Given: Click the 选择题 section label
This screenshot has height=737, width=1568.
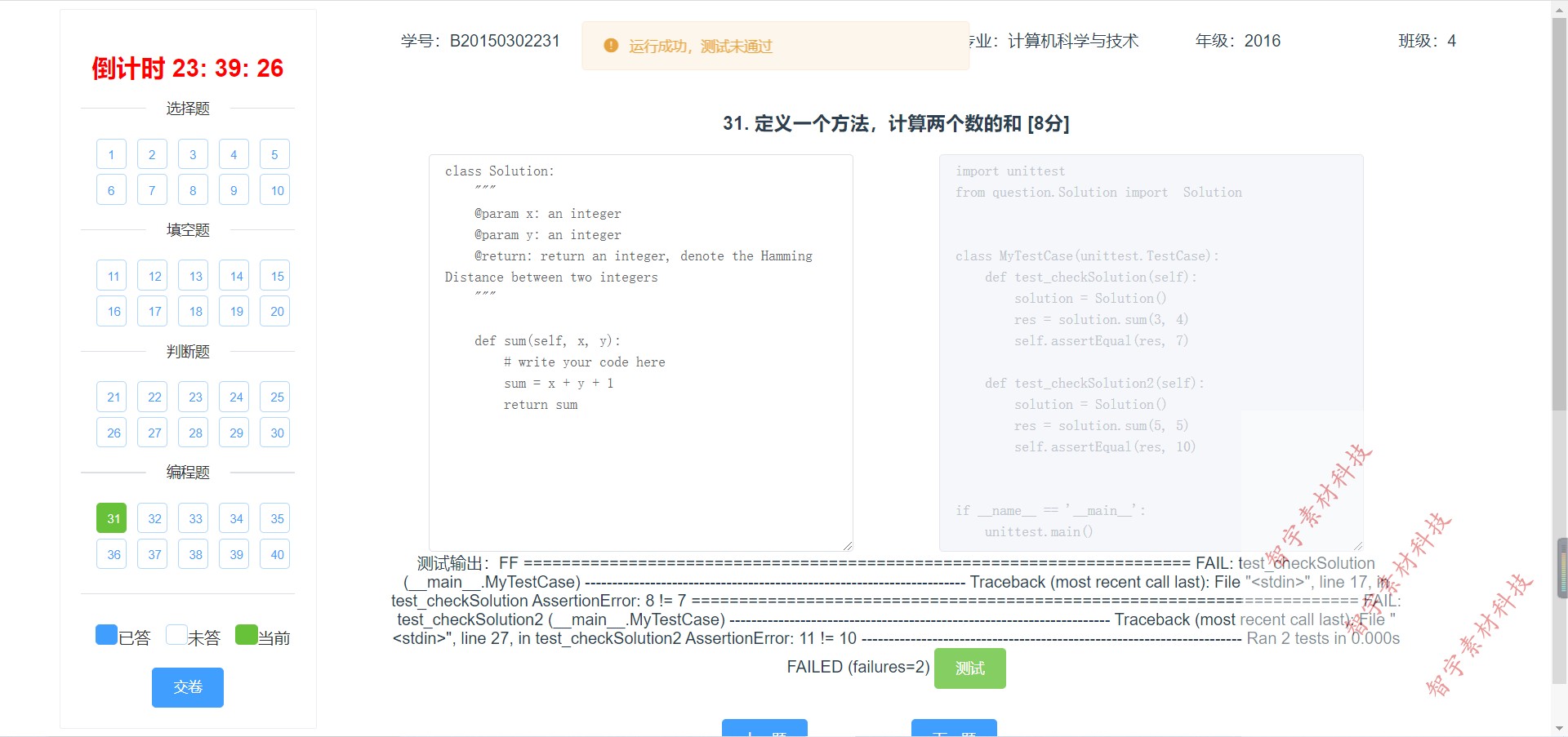Looking at the screenshot, I should (188, 109).
